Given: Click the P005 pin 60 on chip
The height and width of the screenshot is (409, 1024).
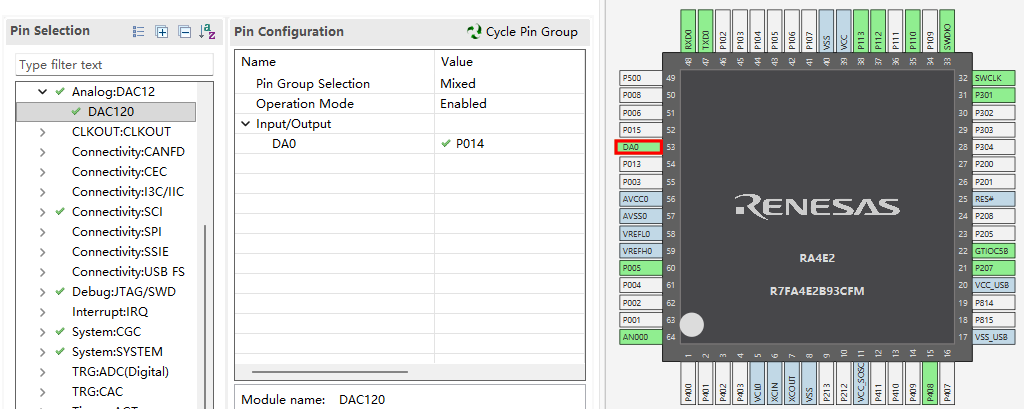Looking at the screenshot, I should coord(641,268).
